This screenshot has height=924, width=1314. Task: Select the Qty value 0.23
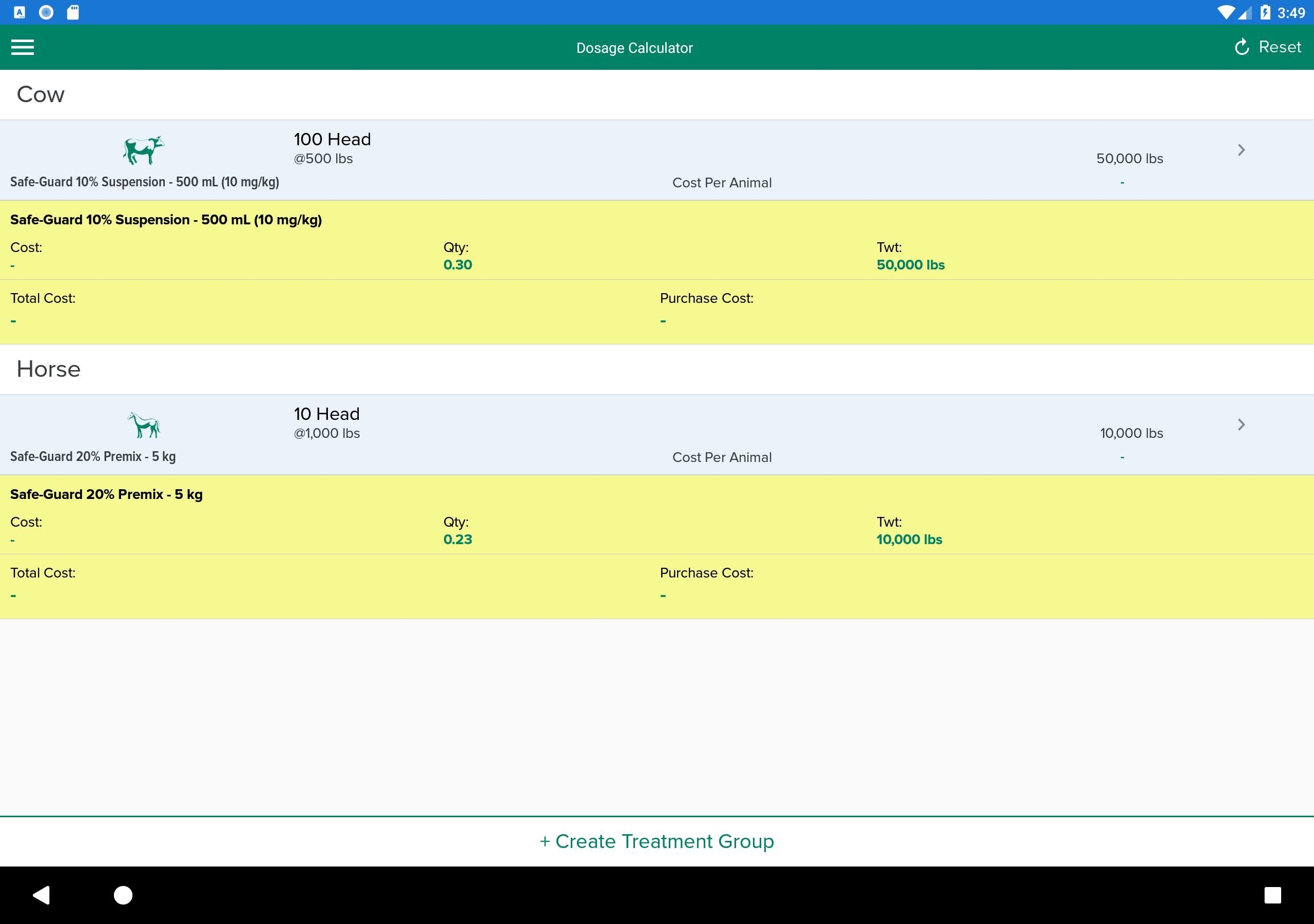457,540
